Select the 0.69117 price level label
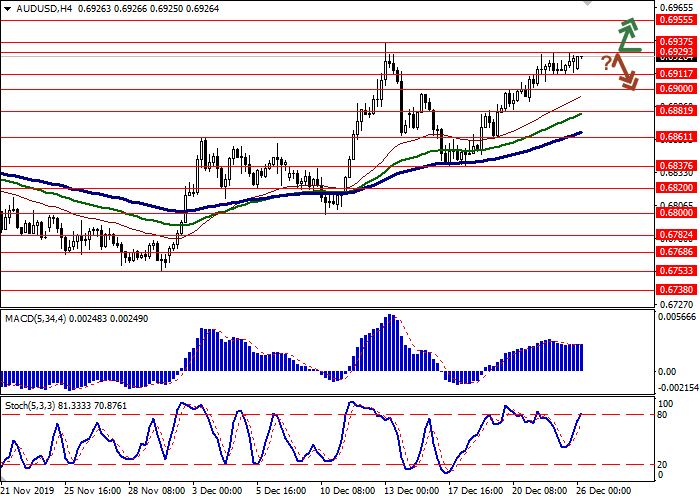Viewport: 700px width, 500px height. coord(677,73)
